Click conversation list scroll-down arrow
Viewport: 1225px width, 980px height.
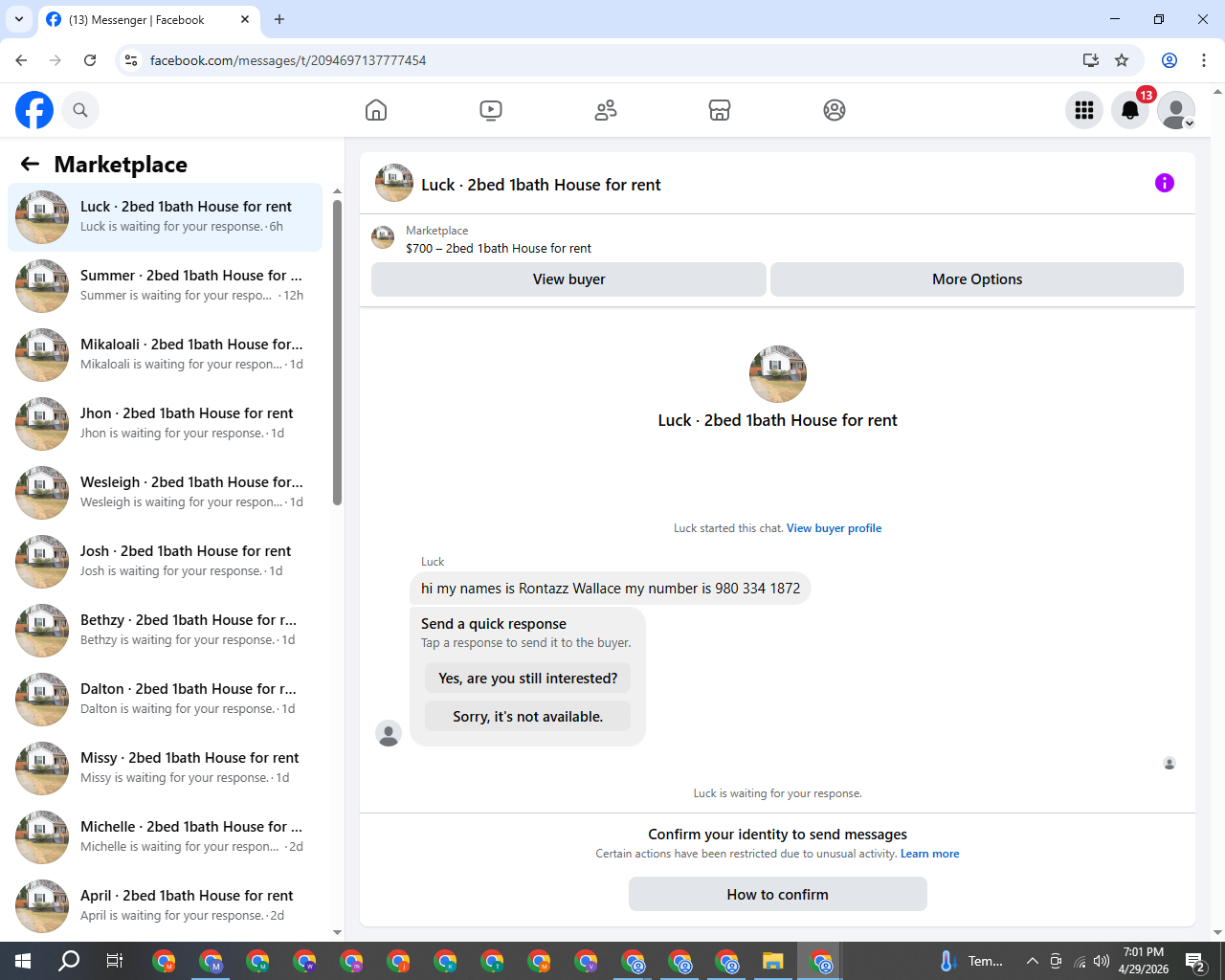pyautogui.click(x=337, y=932)
